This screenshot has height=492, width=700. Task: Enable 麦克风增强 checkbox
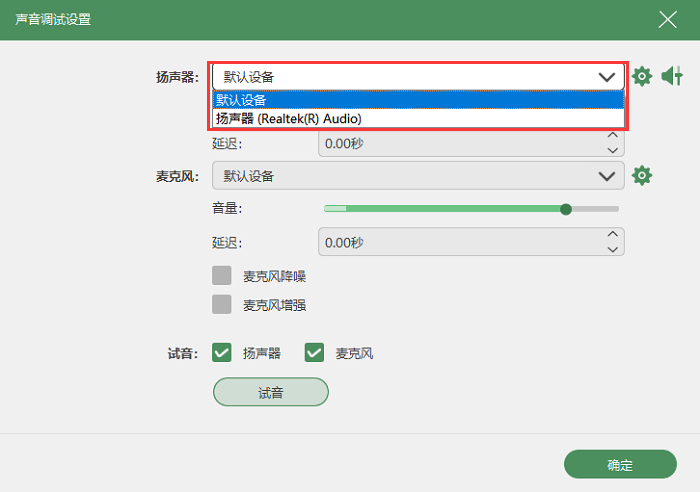click(222, 304)
